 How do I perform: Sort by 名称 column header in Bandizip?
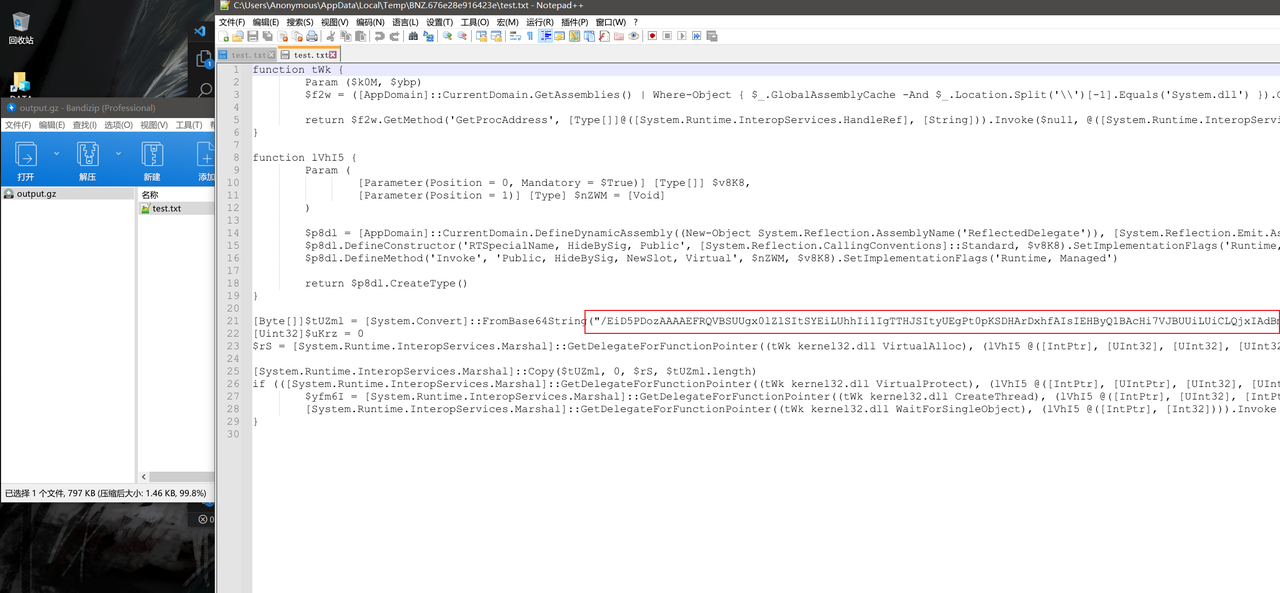point(150,195)
